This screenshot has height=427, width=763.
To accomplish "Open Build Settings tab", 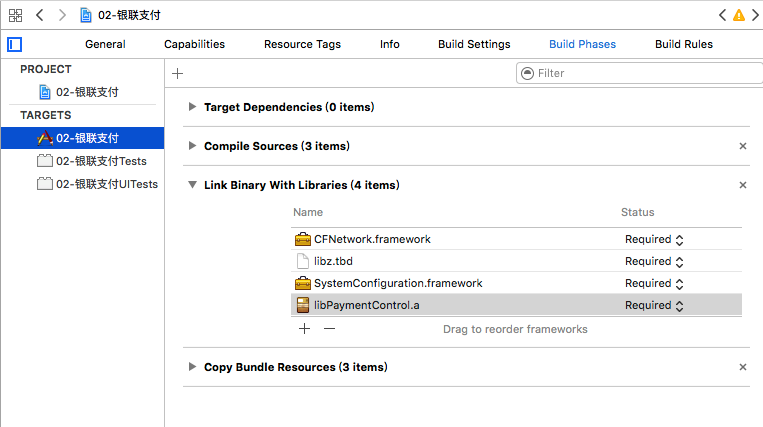I will [474, 44].
